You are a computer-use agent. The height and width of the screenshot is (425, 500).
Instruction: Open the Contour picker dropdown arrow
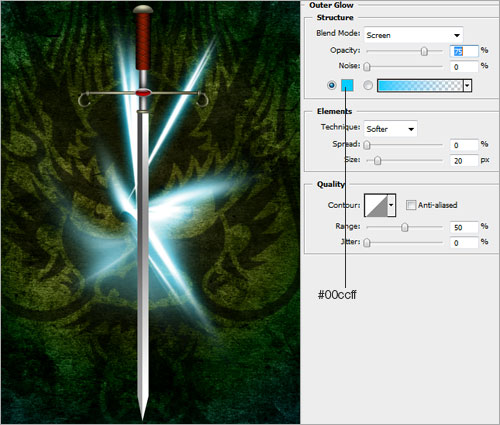coord(391,205)
